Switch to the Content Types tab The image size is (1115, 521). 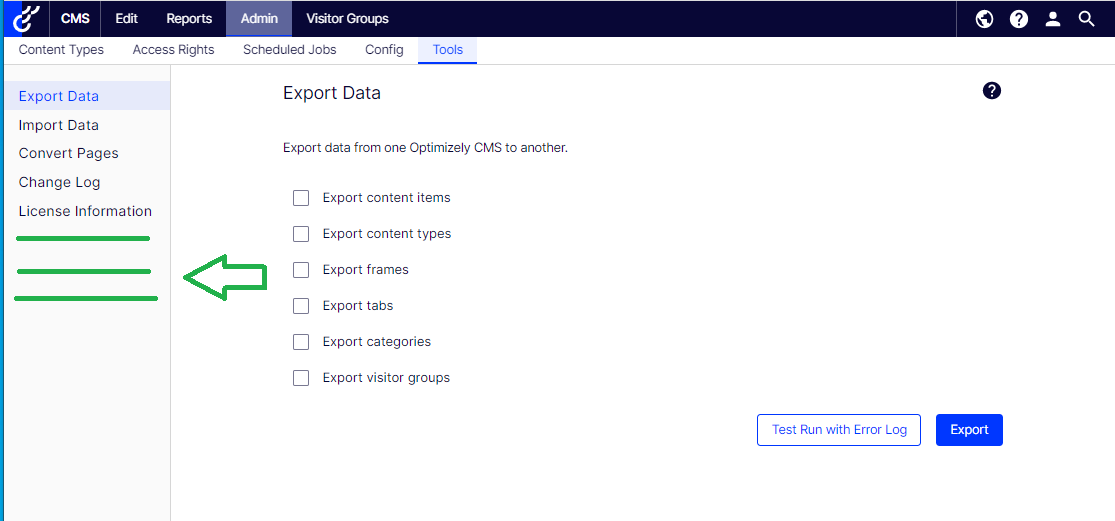(61, 50)
